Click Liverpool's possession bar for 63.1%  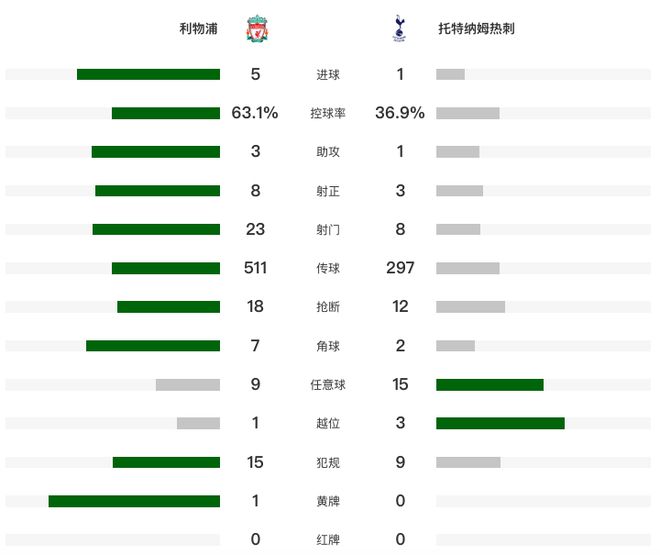point(165,113)
